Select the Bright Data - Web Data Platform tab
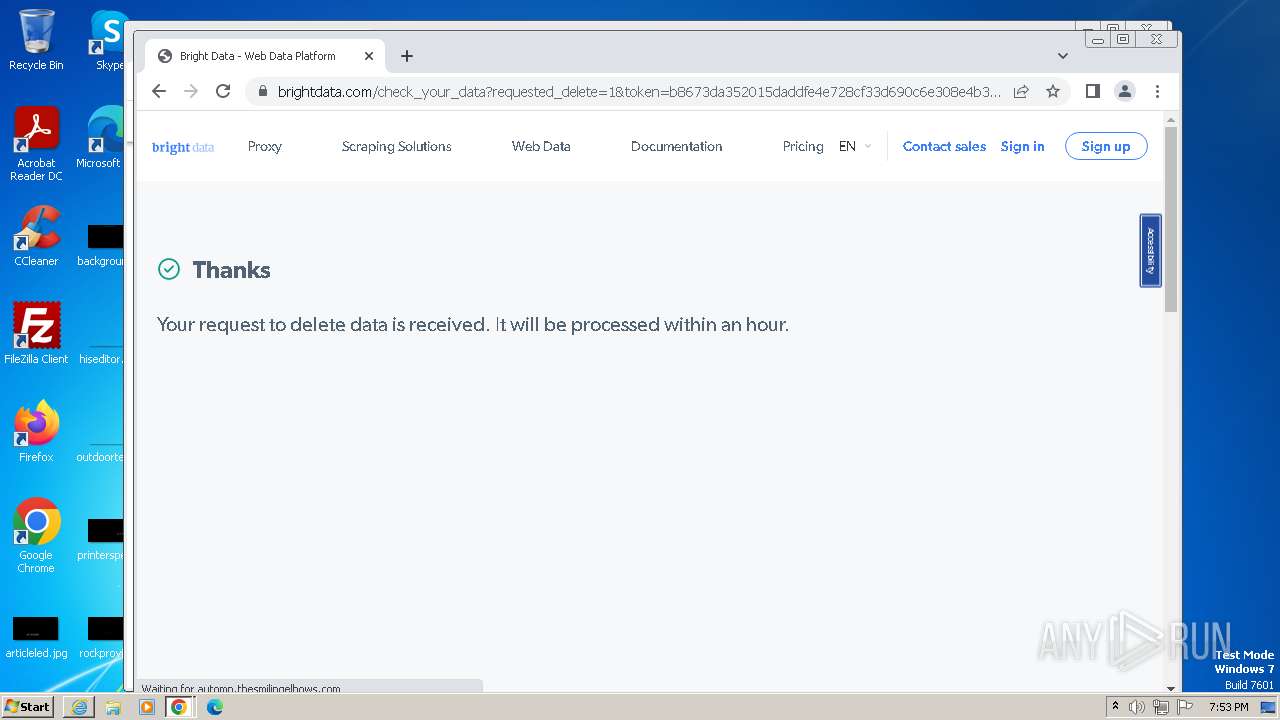Image resolution: width=1280 pixels, height=720 pixels. (x=264, y=56)
